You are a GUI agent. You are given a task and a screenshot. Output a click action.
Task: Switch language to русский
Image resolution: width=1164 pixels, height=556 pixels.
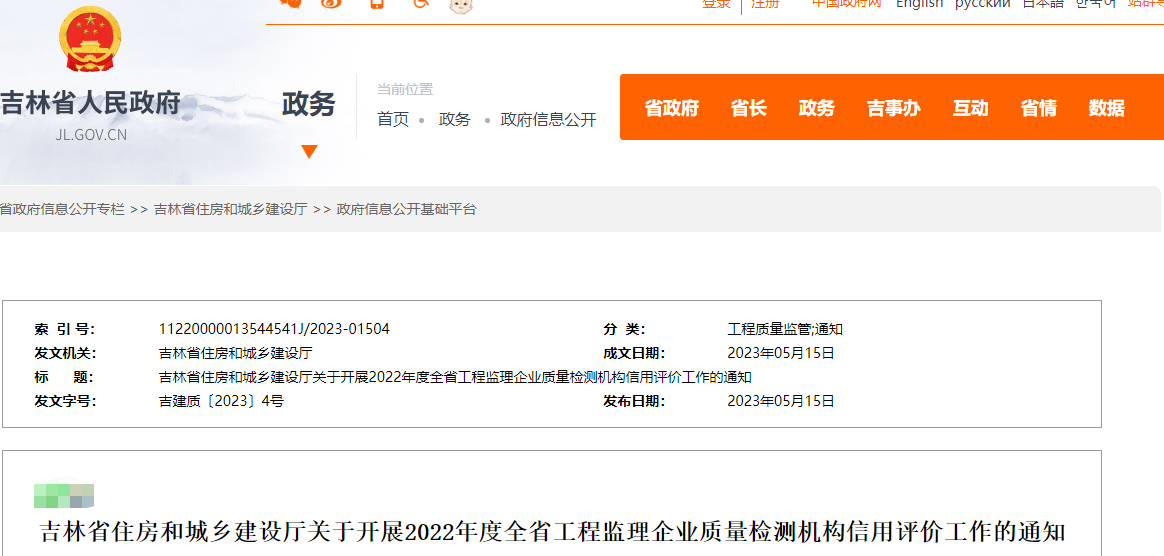pos(982,4)
